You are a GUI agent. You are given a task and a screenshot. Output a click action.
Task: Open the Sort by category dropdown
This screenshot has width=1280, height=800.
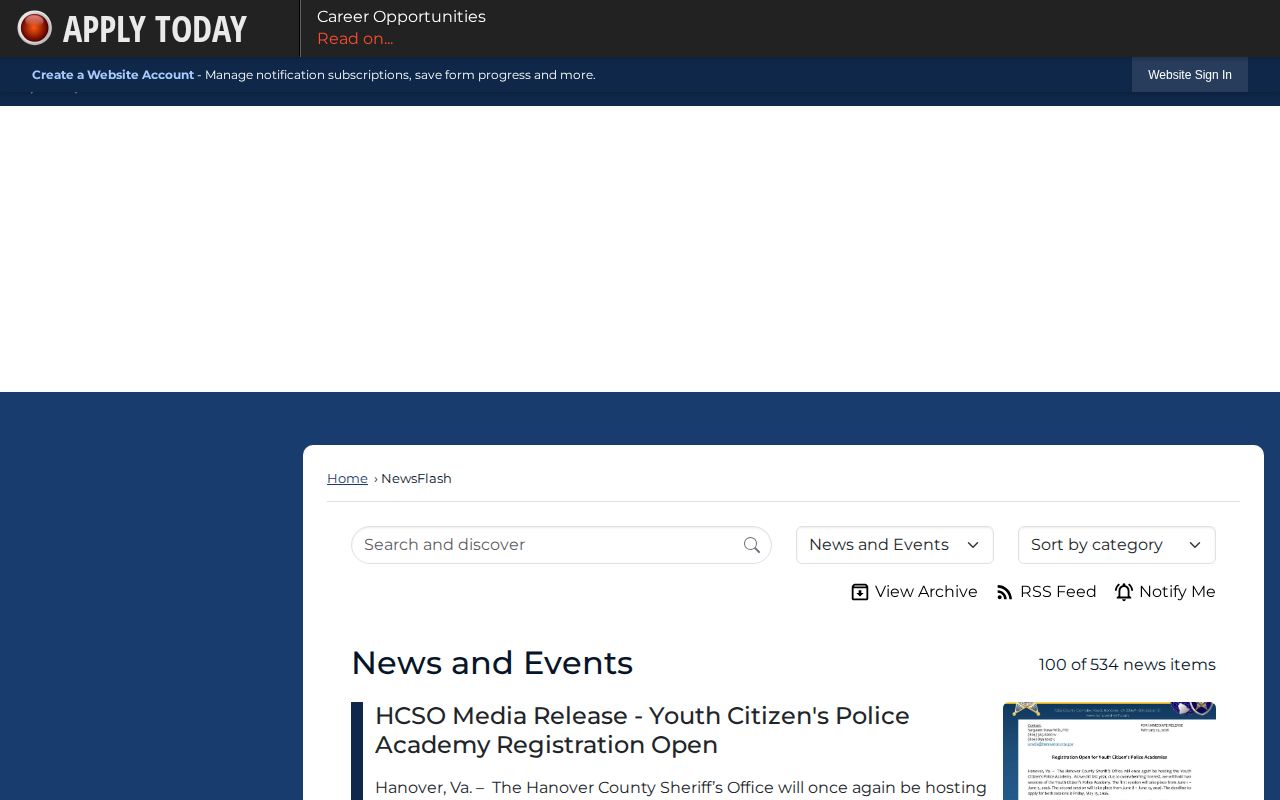pos(1117,545)
